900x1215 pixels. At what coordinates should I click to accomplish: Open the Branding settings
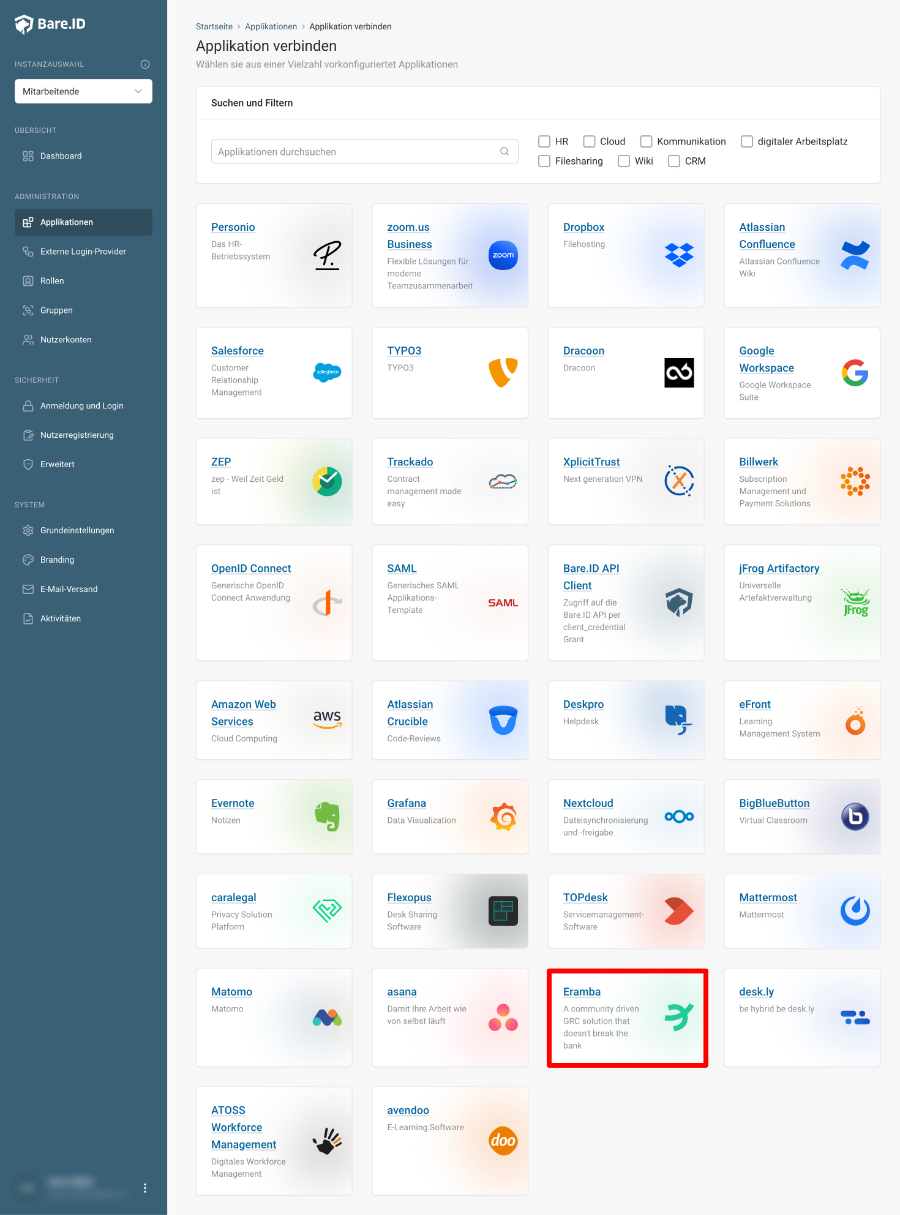[x=84, y=560]
